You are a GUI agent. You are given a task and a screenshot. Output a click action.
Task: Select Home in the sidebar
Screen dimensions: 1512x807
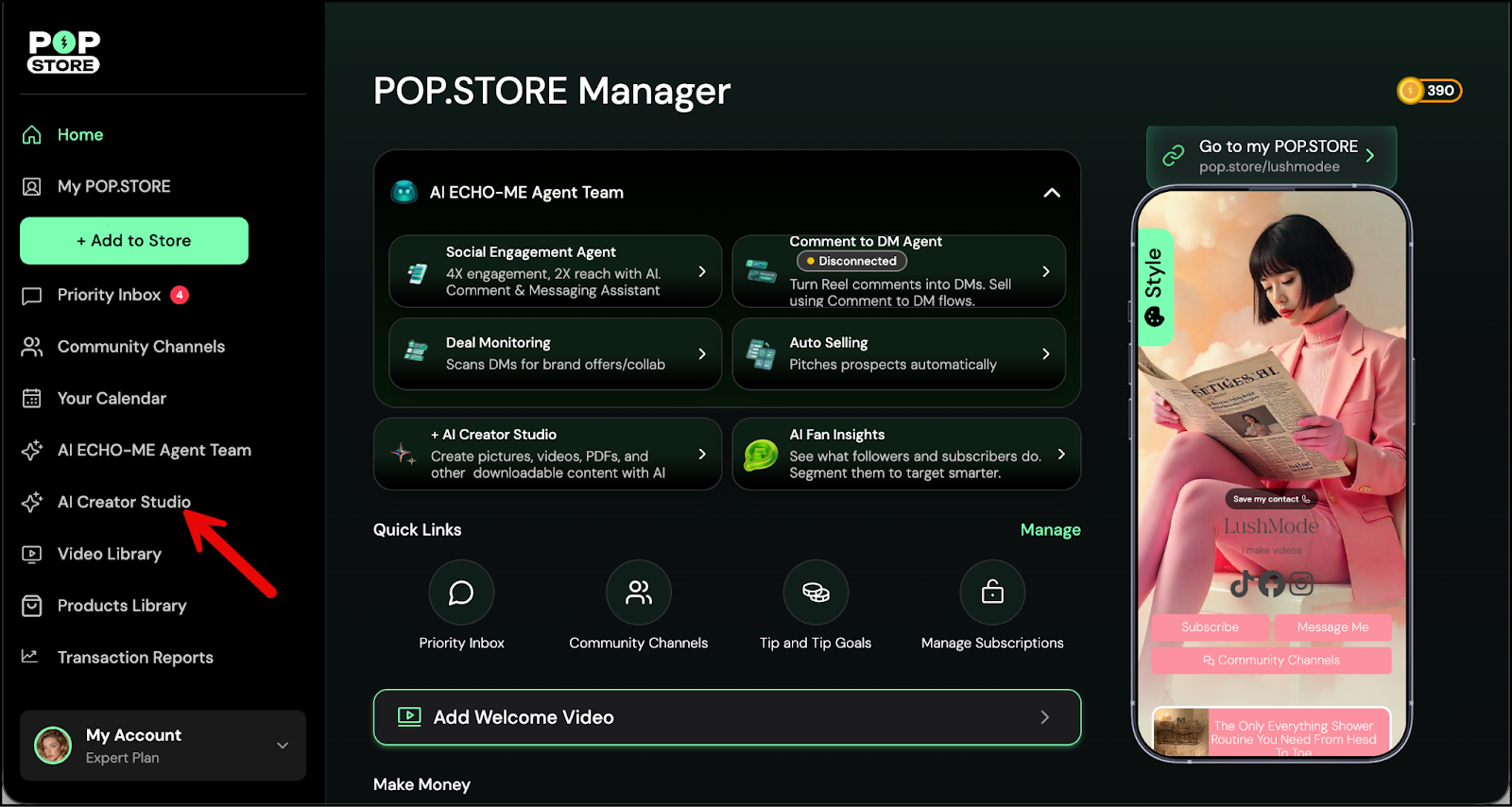coord(79,135)
